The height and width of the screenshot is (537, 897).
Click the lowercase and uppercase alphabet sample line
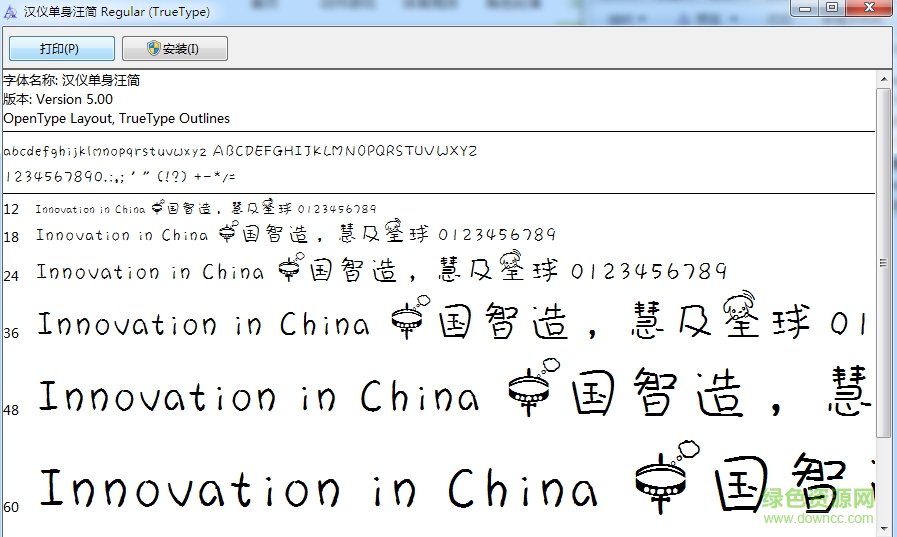[240, 151]
